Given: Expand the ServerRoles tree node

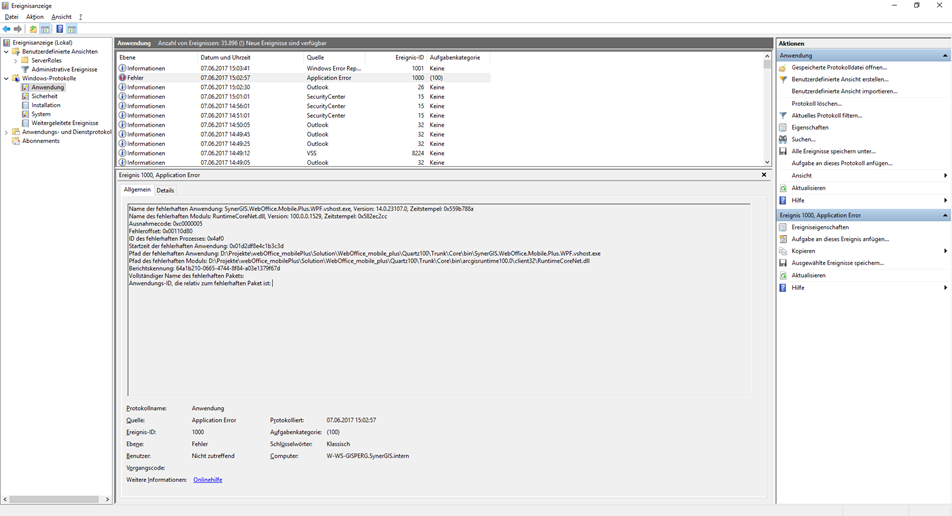Looking at the screenshot, I should coord(16,61).
